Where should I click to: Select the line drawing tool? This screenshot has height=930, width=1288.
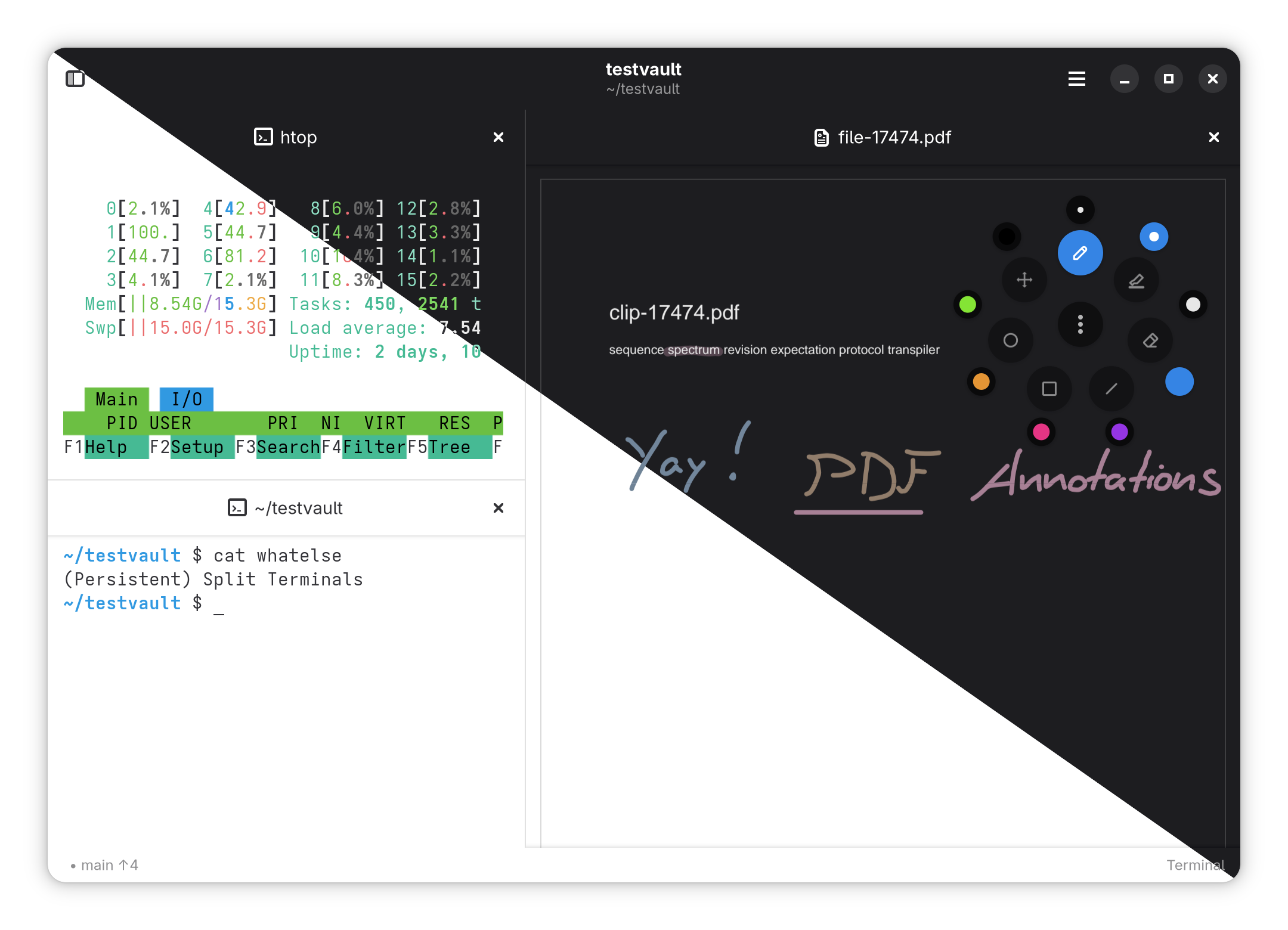tap(1111, 389)
